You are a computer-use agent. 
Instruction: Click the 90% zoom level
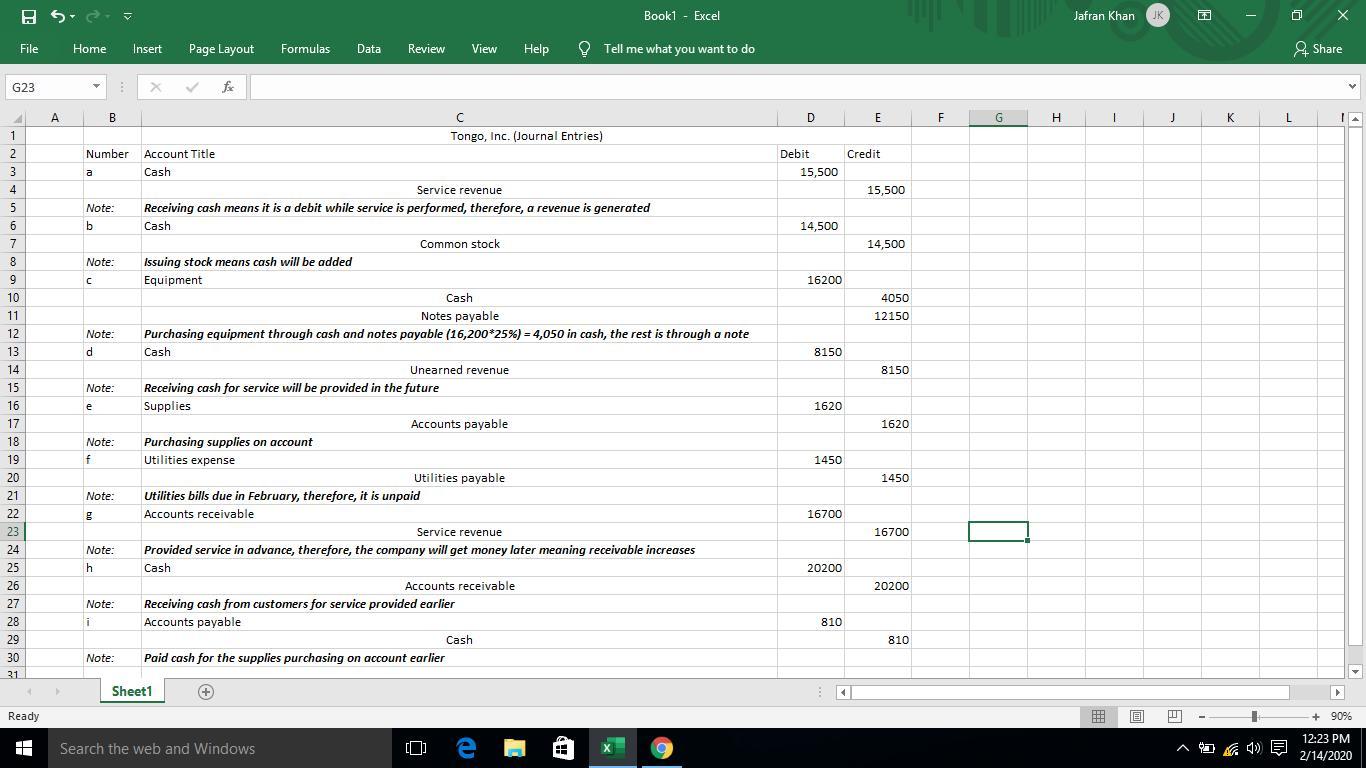click(x=1341, y=716)
